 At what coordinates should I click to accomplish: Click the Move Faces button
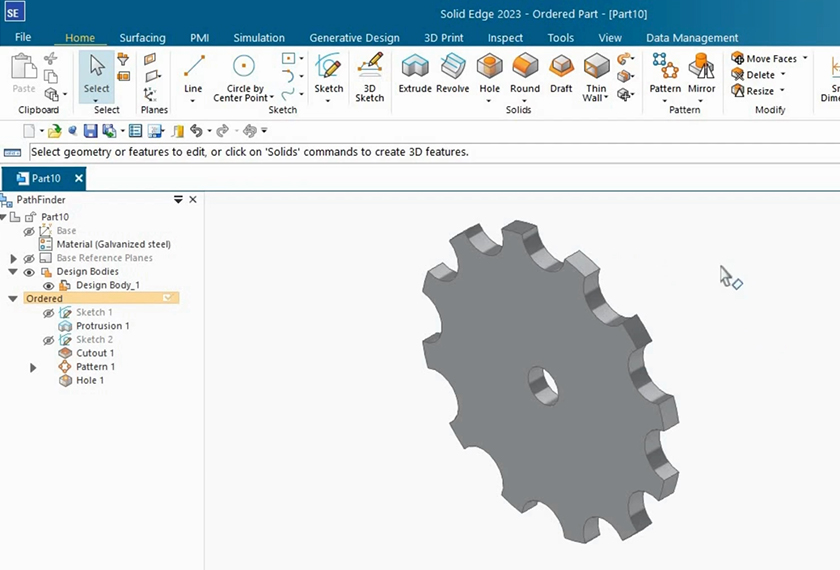(764, 59)
